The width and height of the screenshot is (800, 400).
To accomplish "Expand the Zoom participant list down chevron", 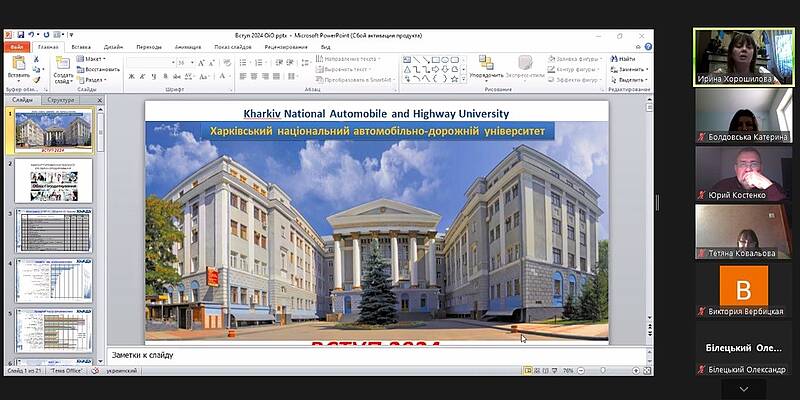I will (x=744, y=389).
